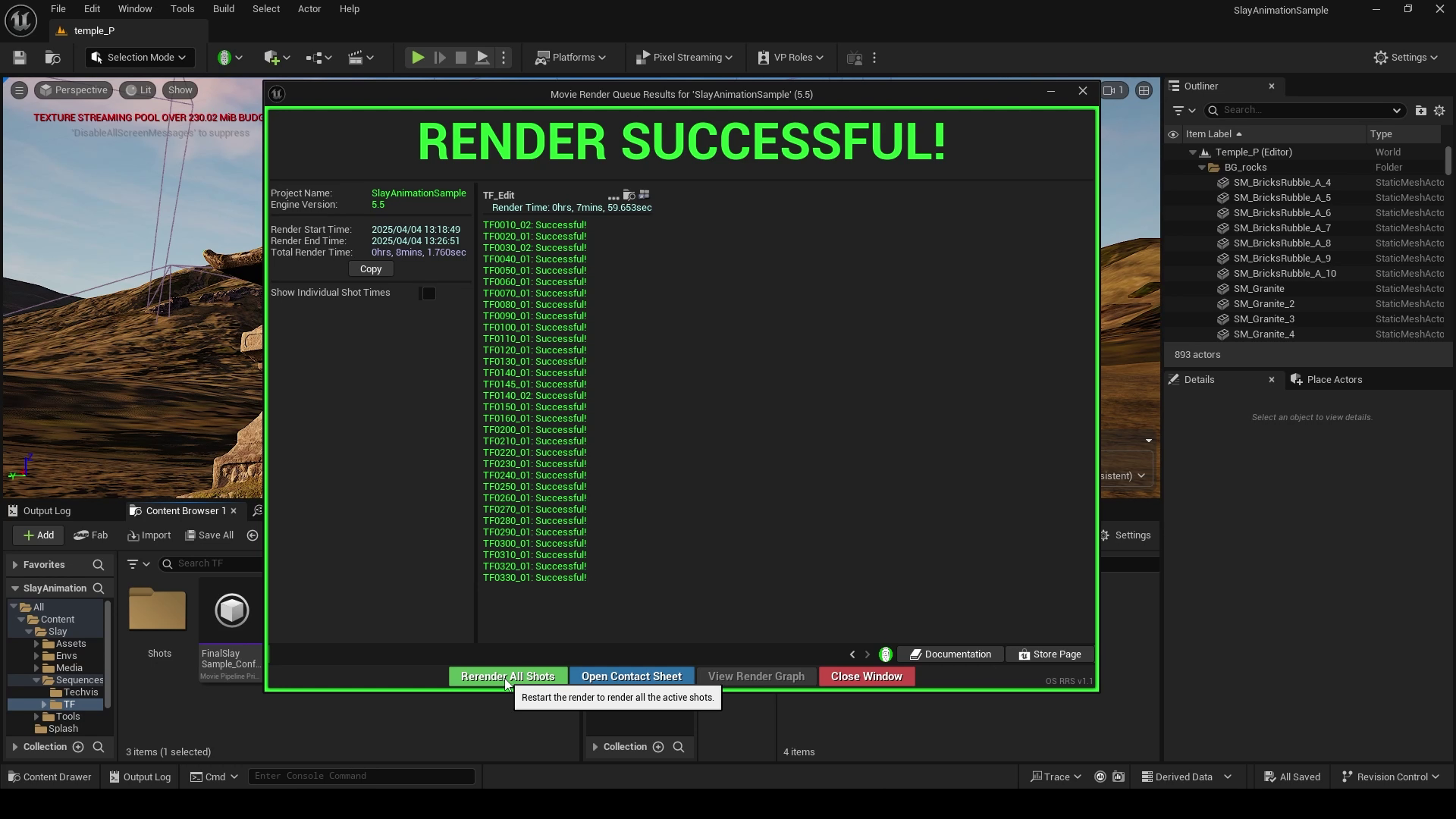Click the TF_Edit contact sheet grid icon
The height and width of the screenshot is (819, 1456).
tap(645, 195)
